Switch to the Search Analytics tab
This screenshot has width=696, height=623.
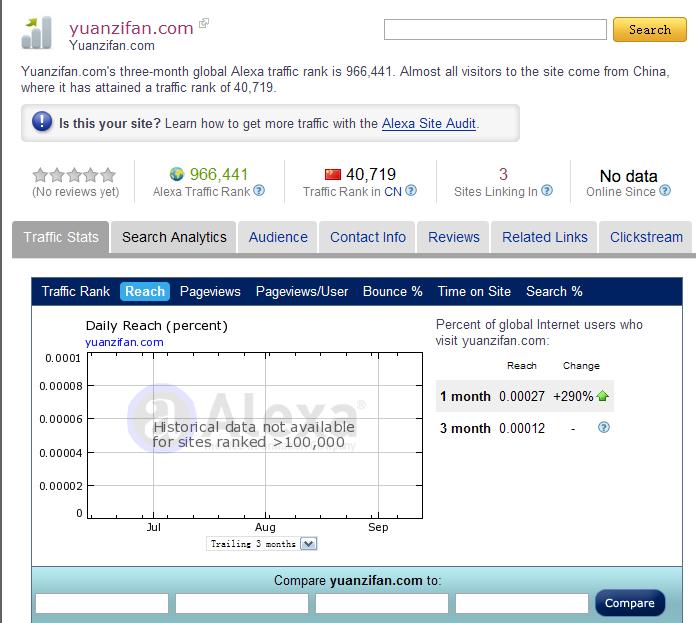[x=174, y=237]
